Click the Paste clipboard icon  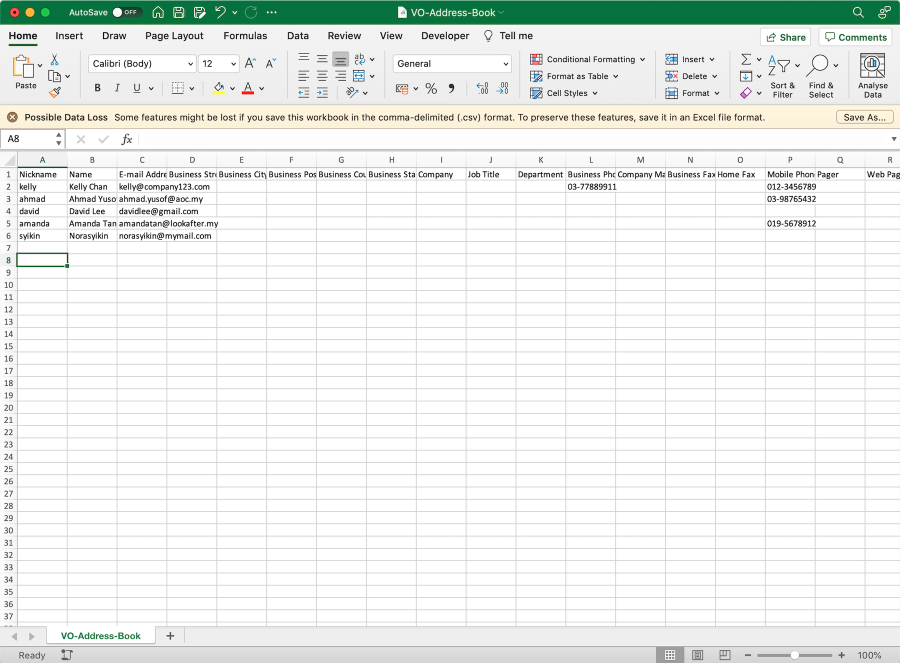tap(24, 68)
